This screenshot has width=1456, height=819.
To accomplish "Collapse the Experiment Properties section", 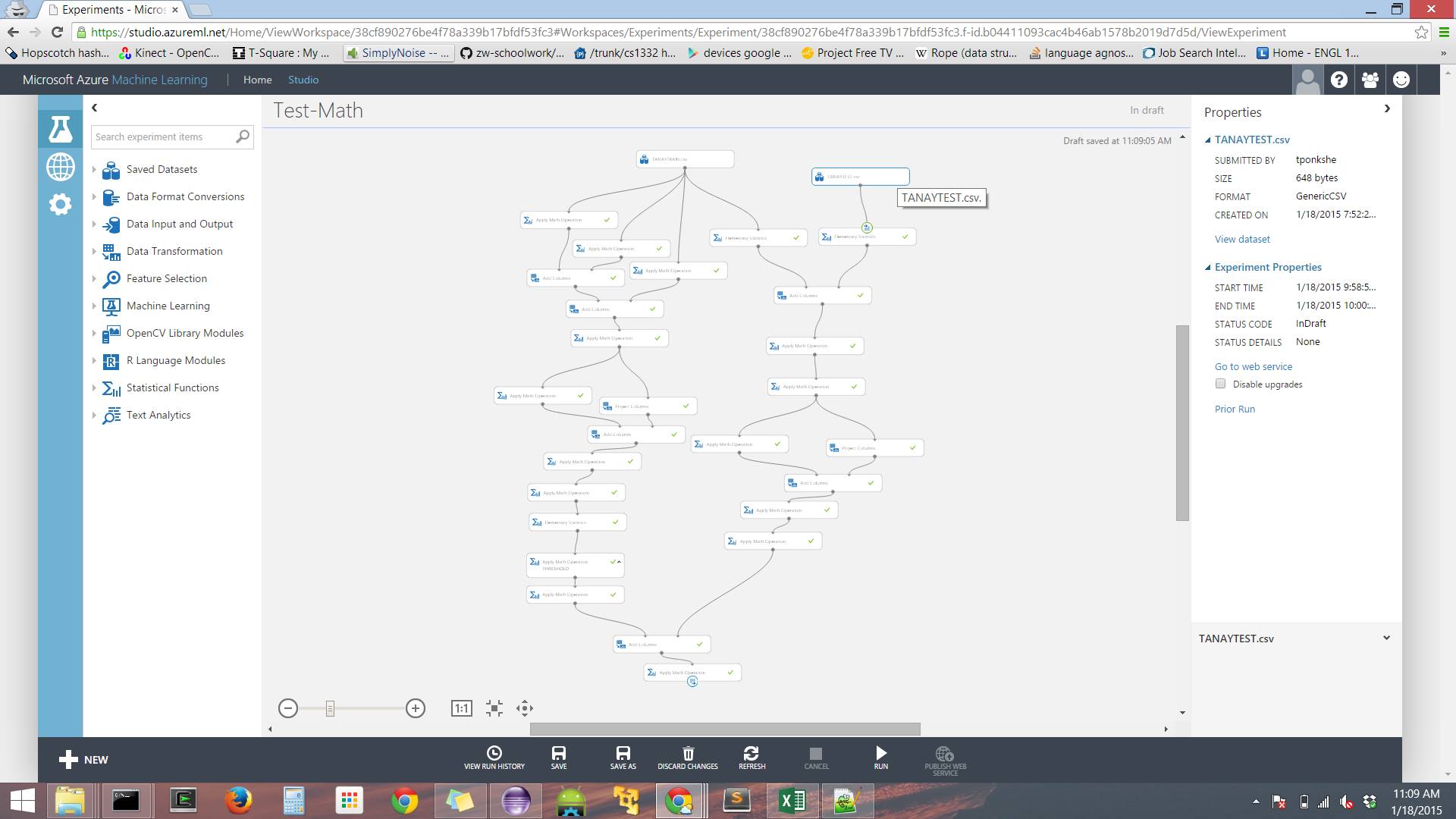I will [1208, 267].
